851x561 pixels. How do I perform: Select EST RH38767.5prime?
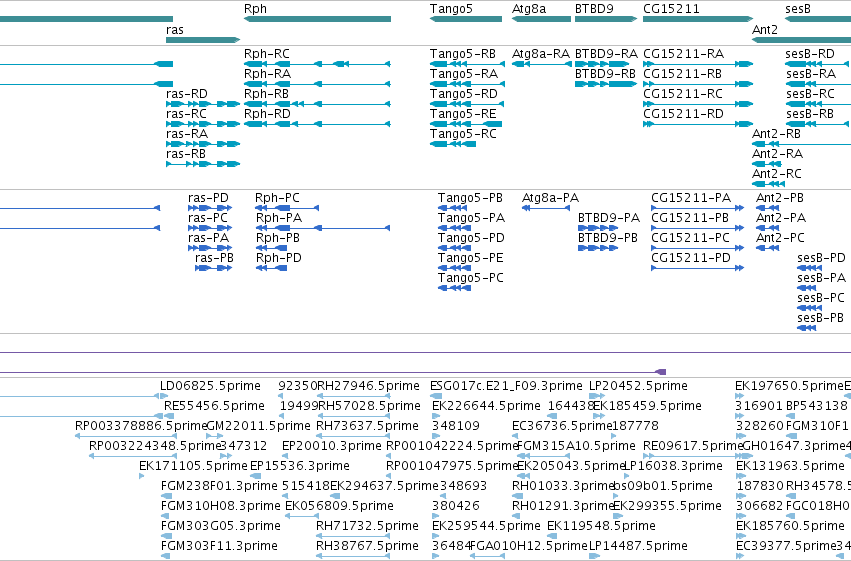pos(367,547)
